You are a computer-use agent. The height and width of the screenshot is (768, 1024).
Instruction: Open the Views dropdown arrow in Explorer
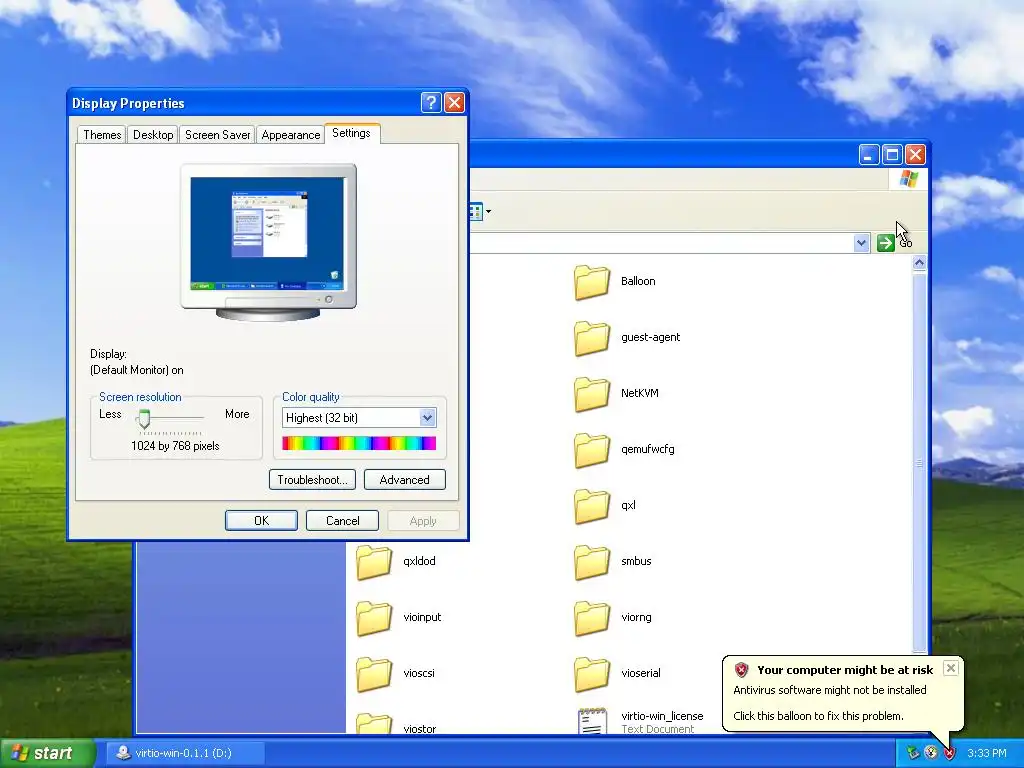[488, 212]
